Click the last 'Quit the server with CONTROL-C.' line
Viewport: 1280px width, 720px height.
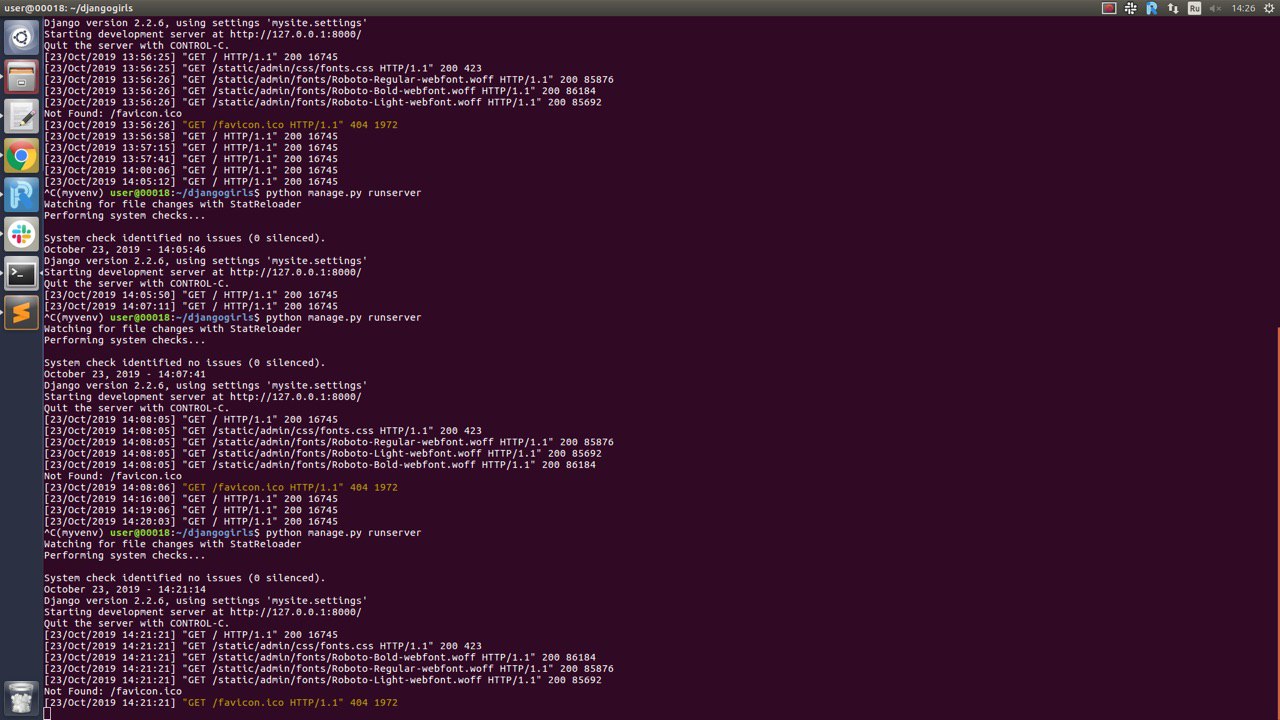point(136,624)
